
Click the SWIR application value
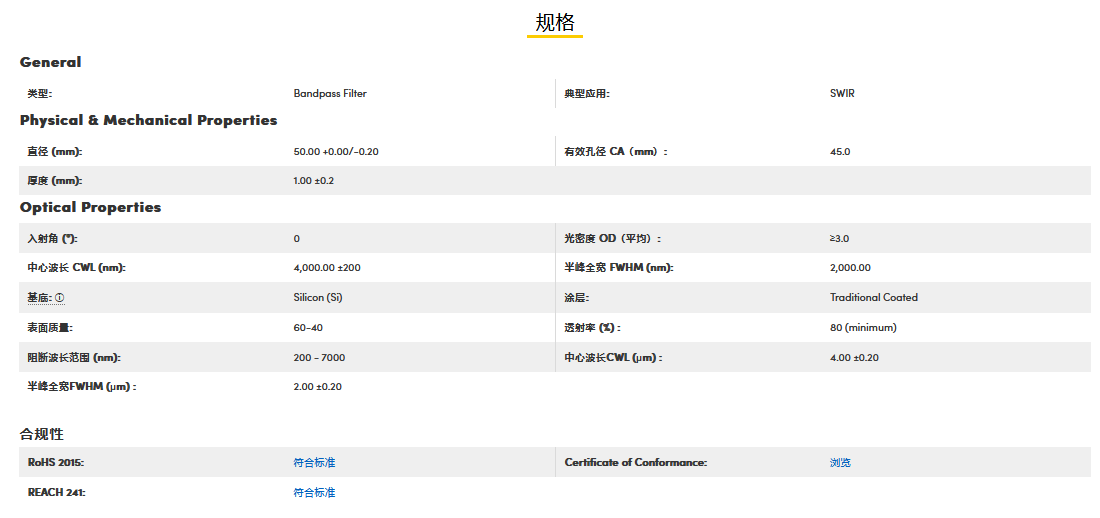842,94
